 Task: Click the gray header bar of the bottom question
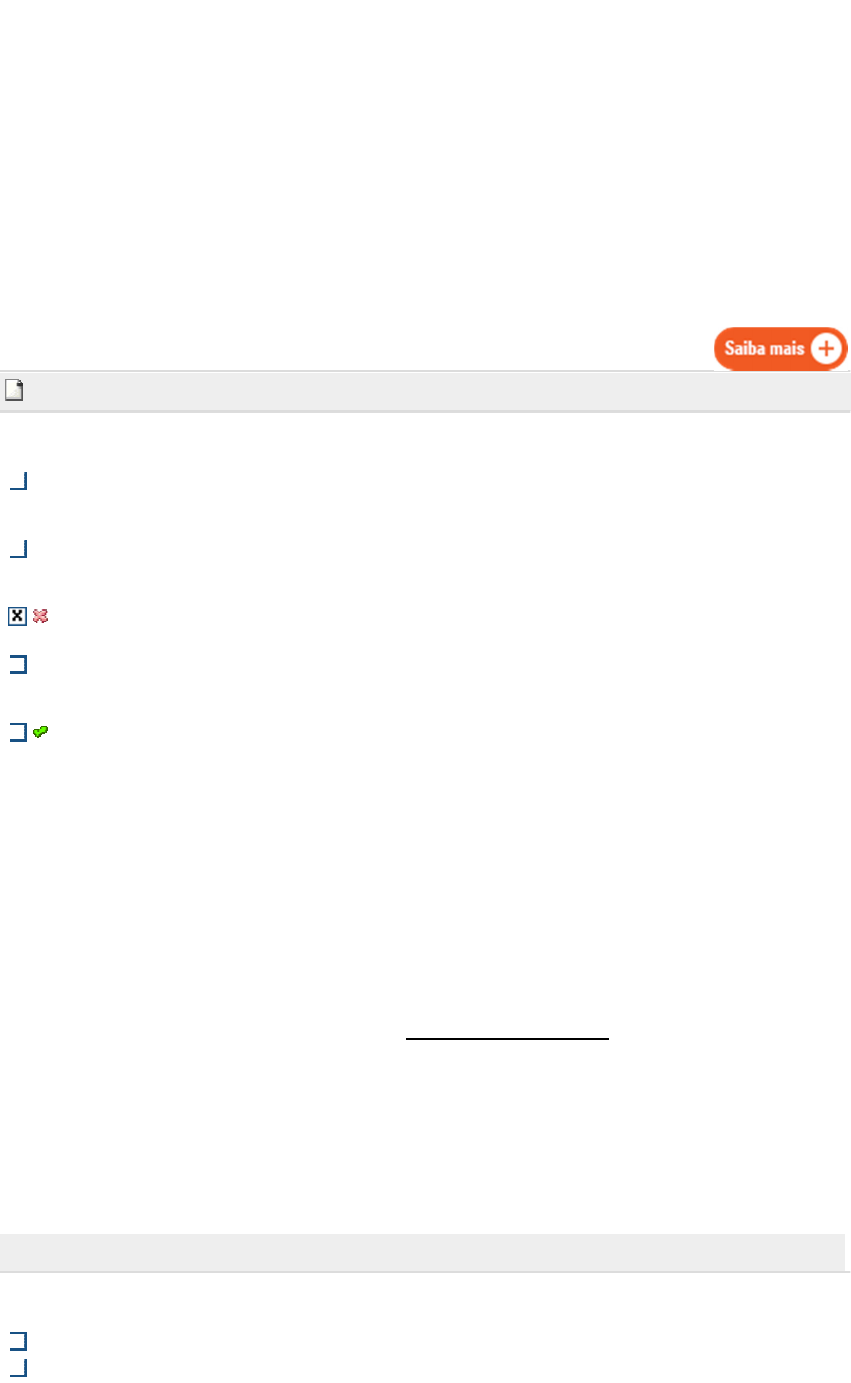click(422, 1252)
